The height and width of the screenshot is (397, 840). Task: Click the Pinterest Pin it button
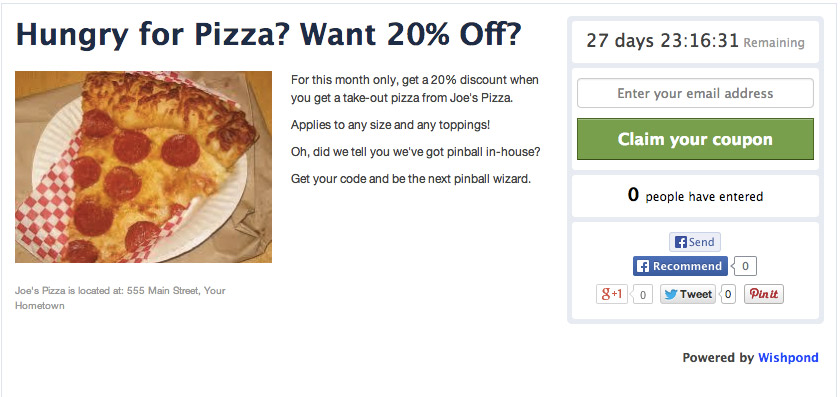(763, 294)
